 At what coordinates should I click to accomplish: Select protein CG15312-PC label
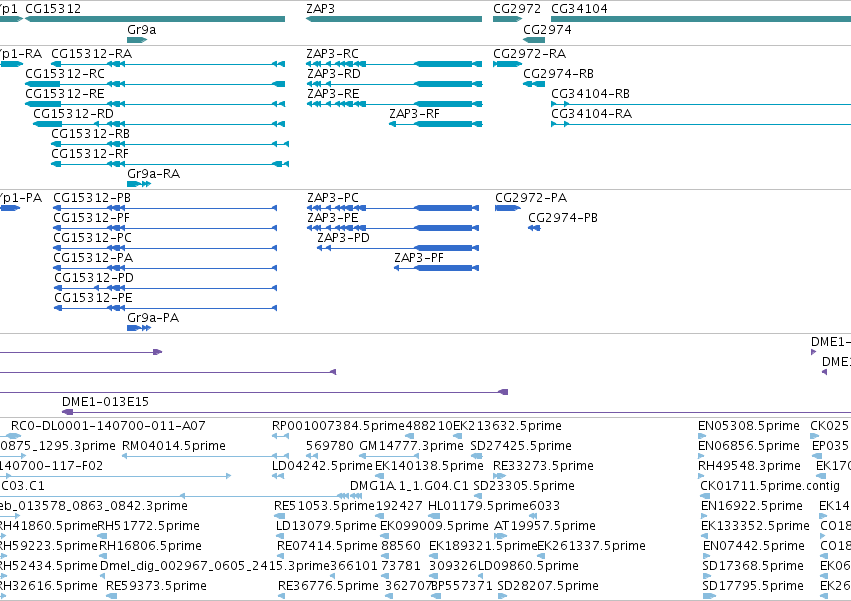[x=92, y=238]
